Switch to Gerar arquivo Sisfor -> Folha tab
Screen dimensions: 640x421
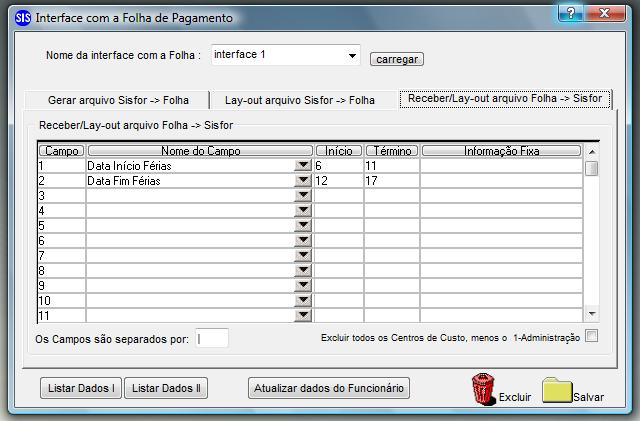click(118, 100)
